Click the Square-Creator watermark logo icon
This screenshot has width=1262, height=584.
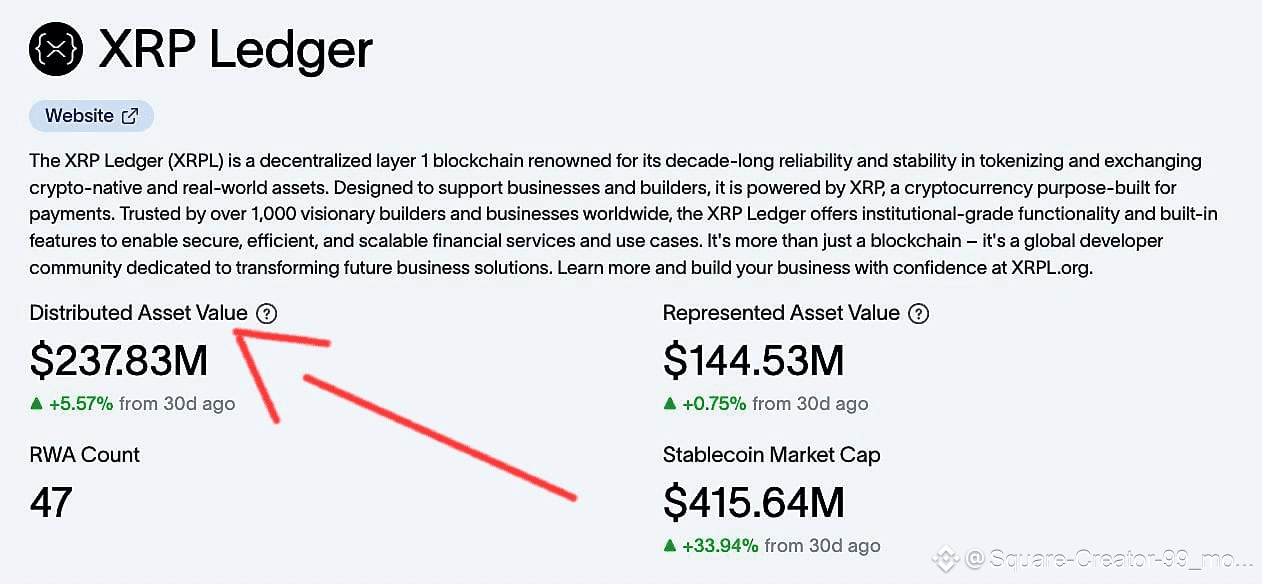coord(945,559)
